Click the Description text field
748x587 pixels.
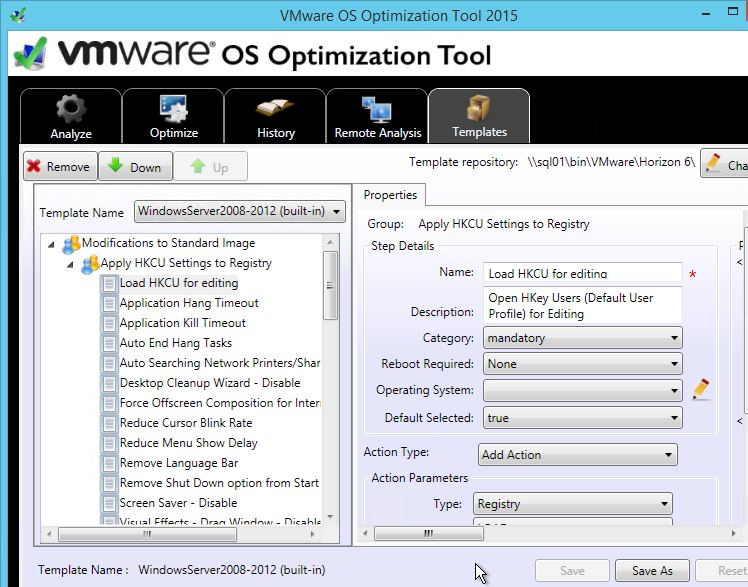pyautogui.click(x=582, y=306)
